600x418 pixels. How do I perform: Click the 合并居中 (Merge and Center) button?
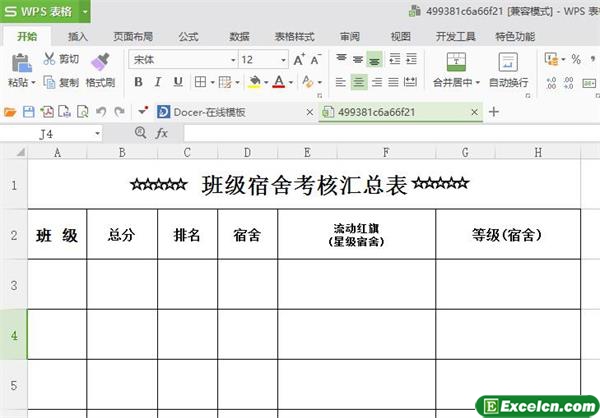(456, 69)
